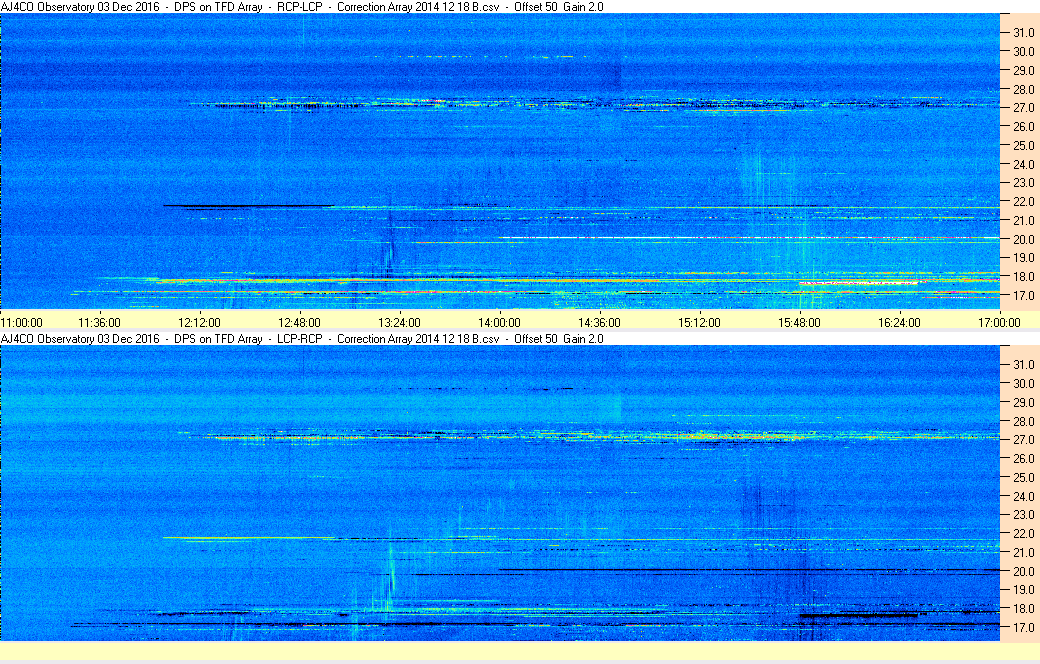Click 27.0 frequency label on LCP-RCP plot
Screen dimensions: 1040x664
tap(1023, 439)
